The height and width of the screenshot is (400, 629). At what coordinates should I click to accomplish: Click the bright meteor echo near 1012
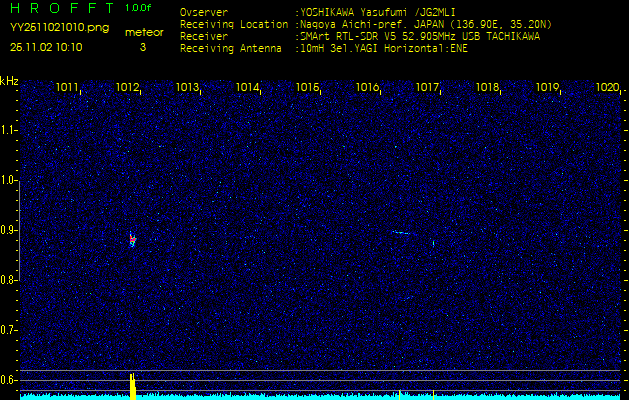click(x=132, y=240)
